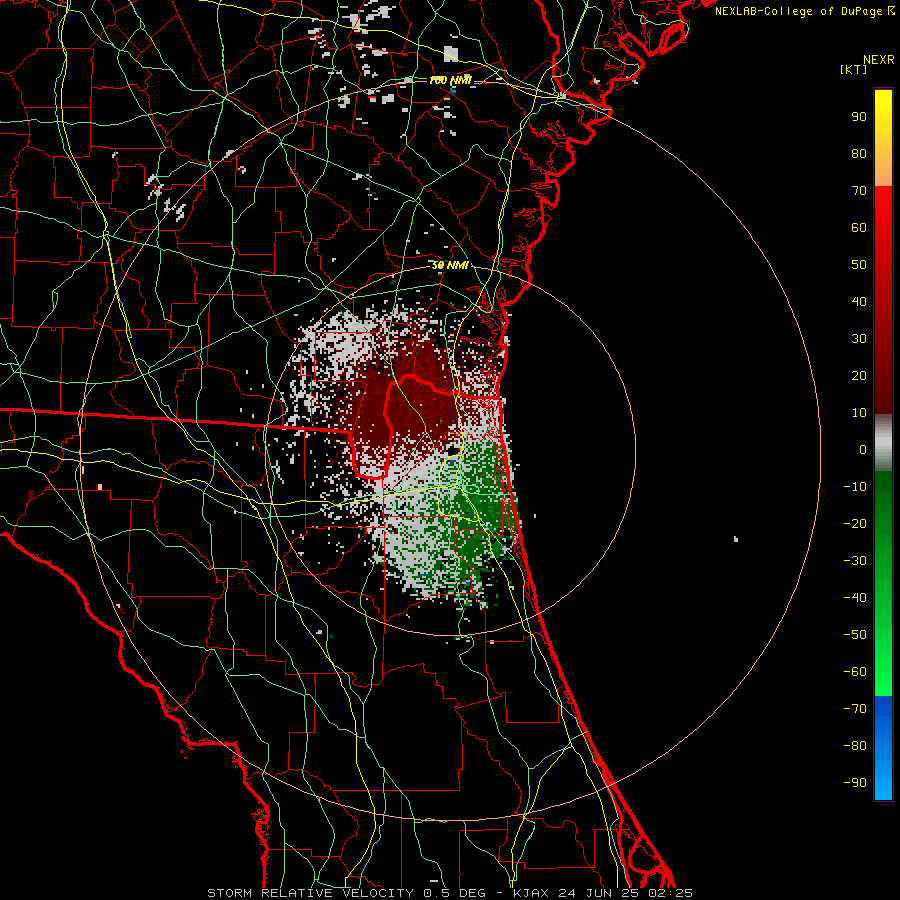Click the -90 value on velocity scale
900x900 pixels.
855,783
